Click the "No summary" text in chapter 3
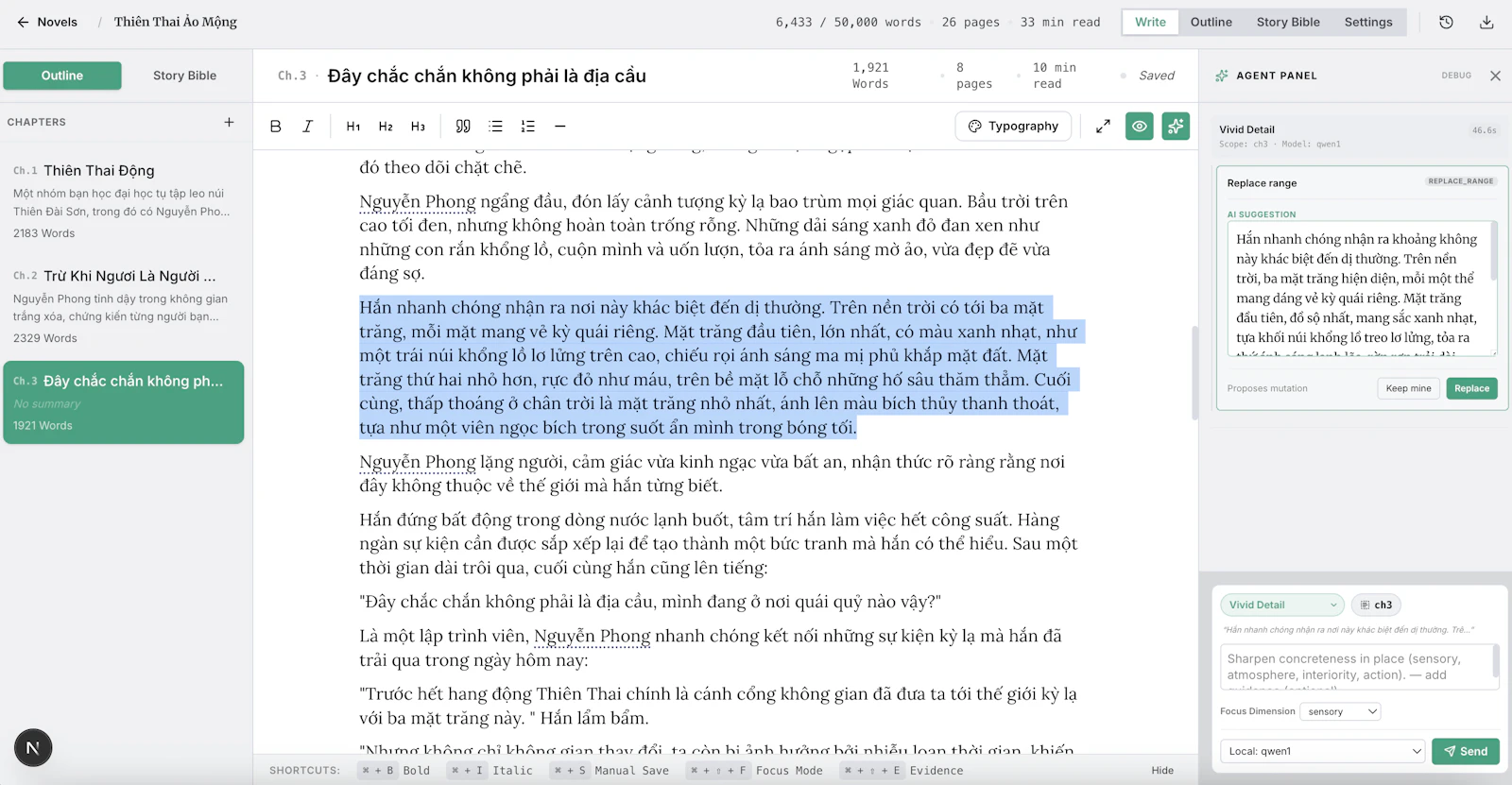The width and height of the screenshot is (1512, 785). (46, 403)
